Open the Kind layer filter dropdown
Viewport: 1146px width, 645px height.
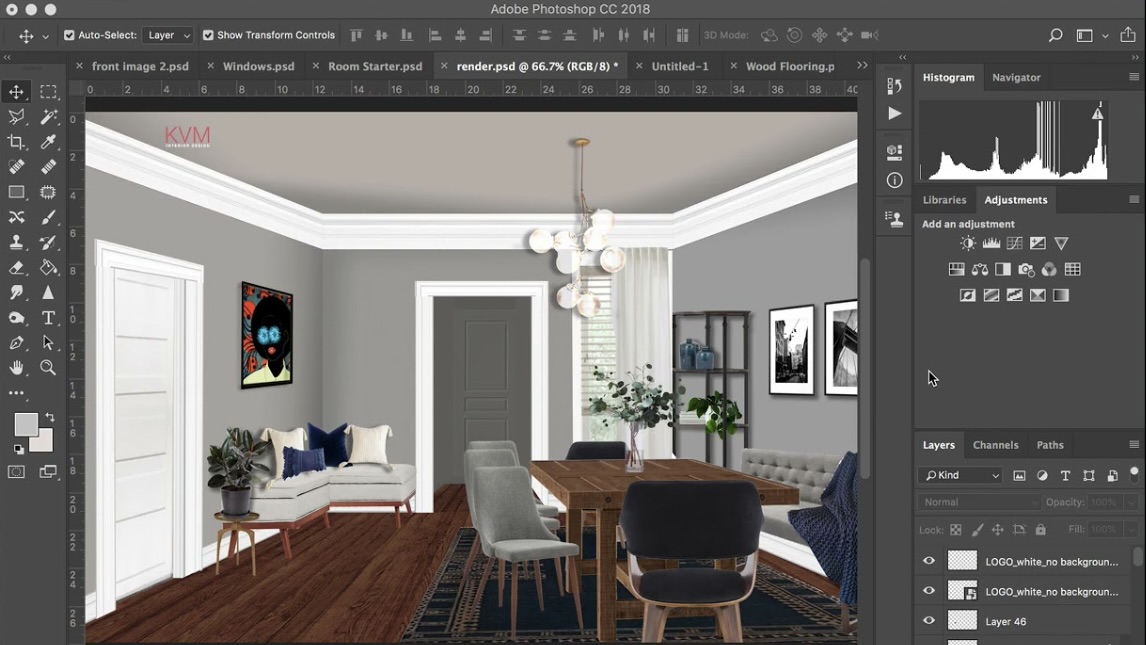pos(960,476)
